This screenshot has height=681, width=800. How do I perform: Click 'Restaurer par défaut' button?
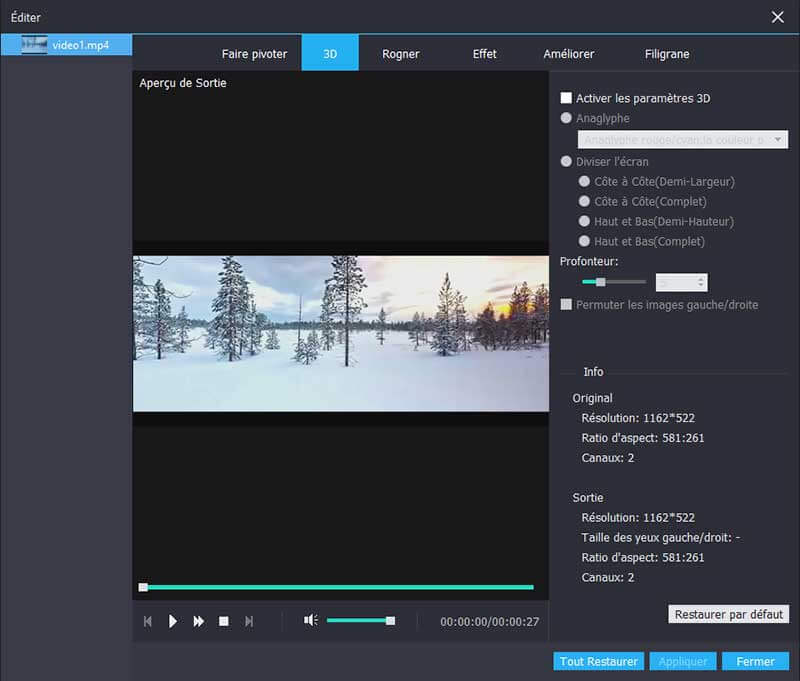(728, 614)
